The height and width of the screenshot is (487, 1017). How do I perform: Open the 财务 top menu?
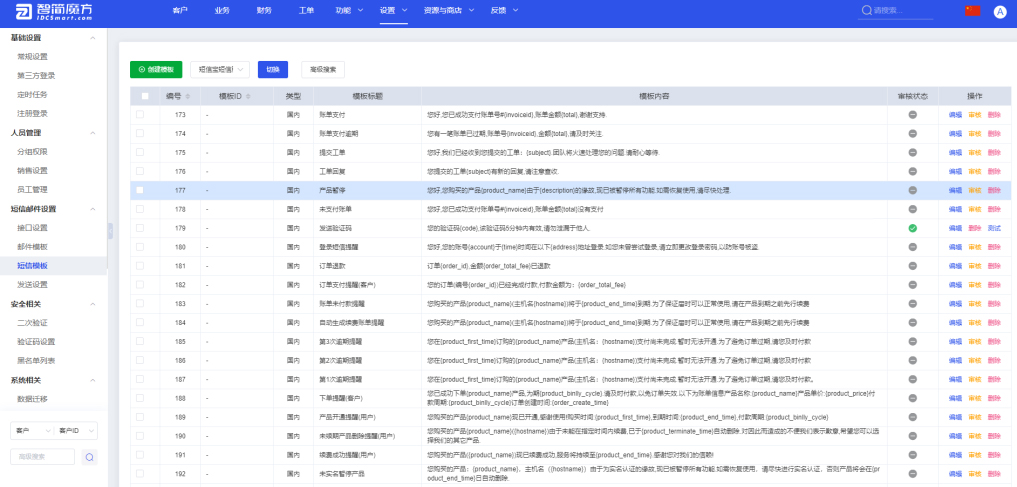coord(264,10)
